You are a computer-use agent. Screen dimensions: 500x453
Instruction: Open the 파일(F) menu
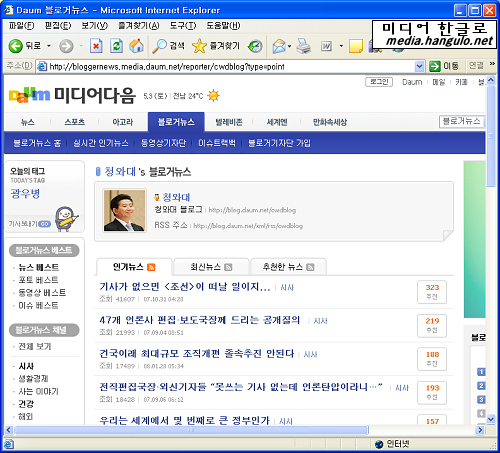pyautogui.click(x=21, y=26)
